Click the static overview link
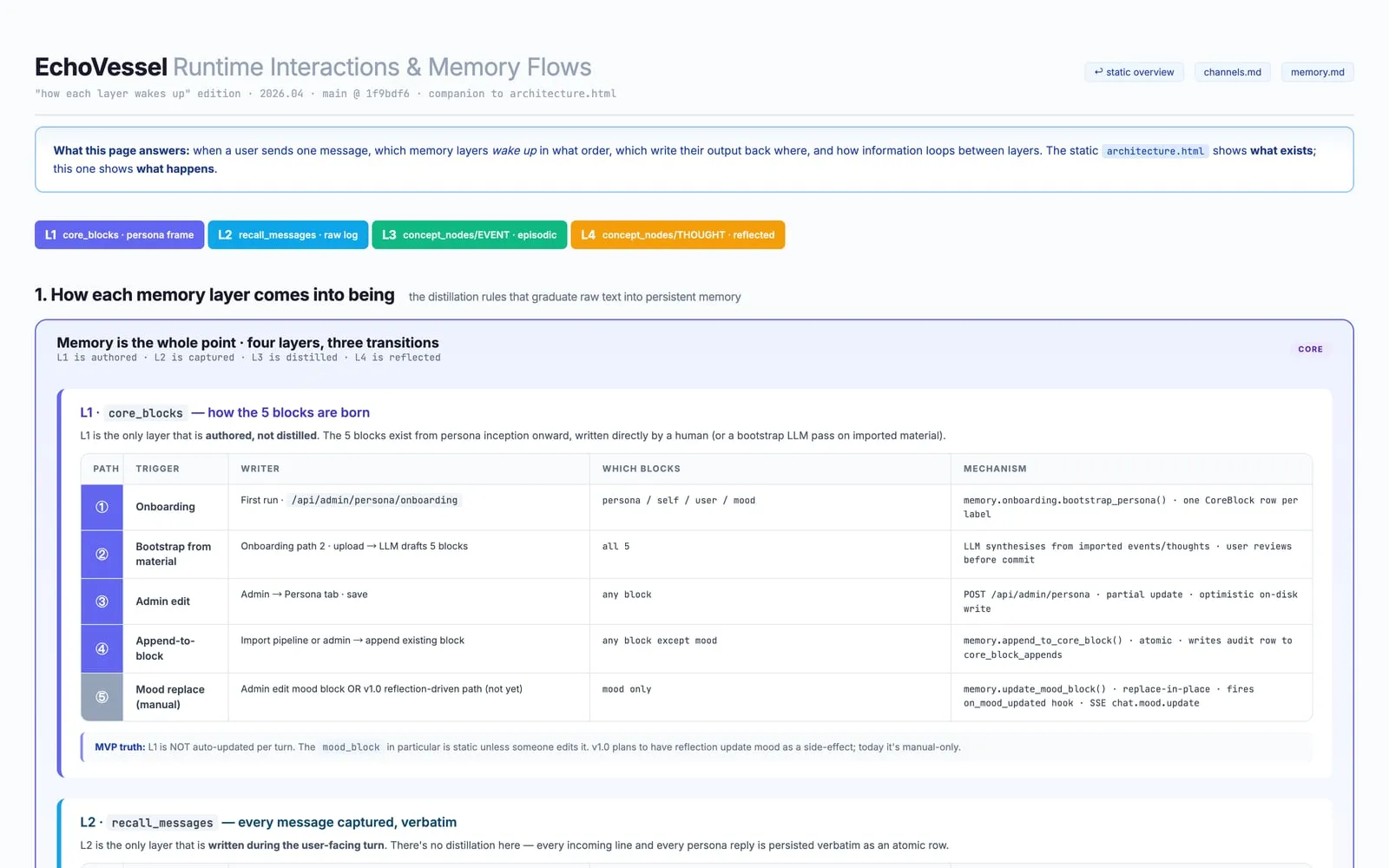Viewport: 1389px width, 868px height. (x=1134, y=72)
